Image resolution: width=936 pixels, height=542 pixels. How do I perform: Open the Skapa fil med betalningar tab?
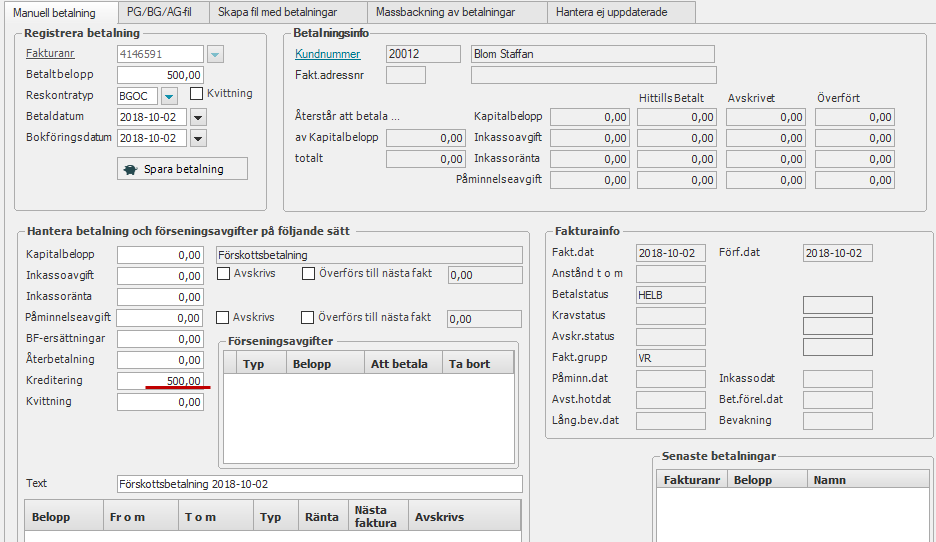point(286,12)
